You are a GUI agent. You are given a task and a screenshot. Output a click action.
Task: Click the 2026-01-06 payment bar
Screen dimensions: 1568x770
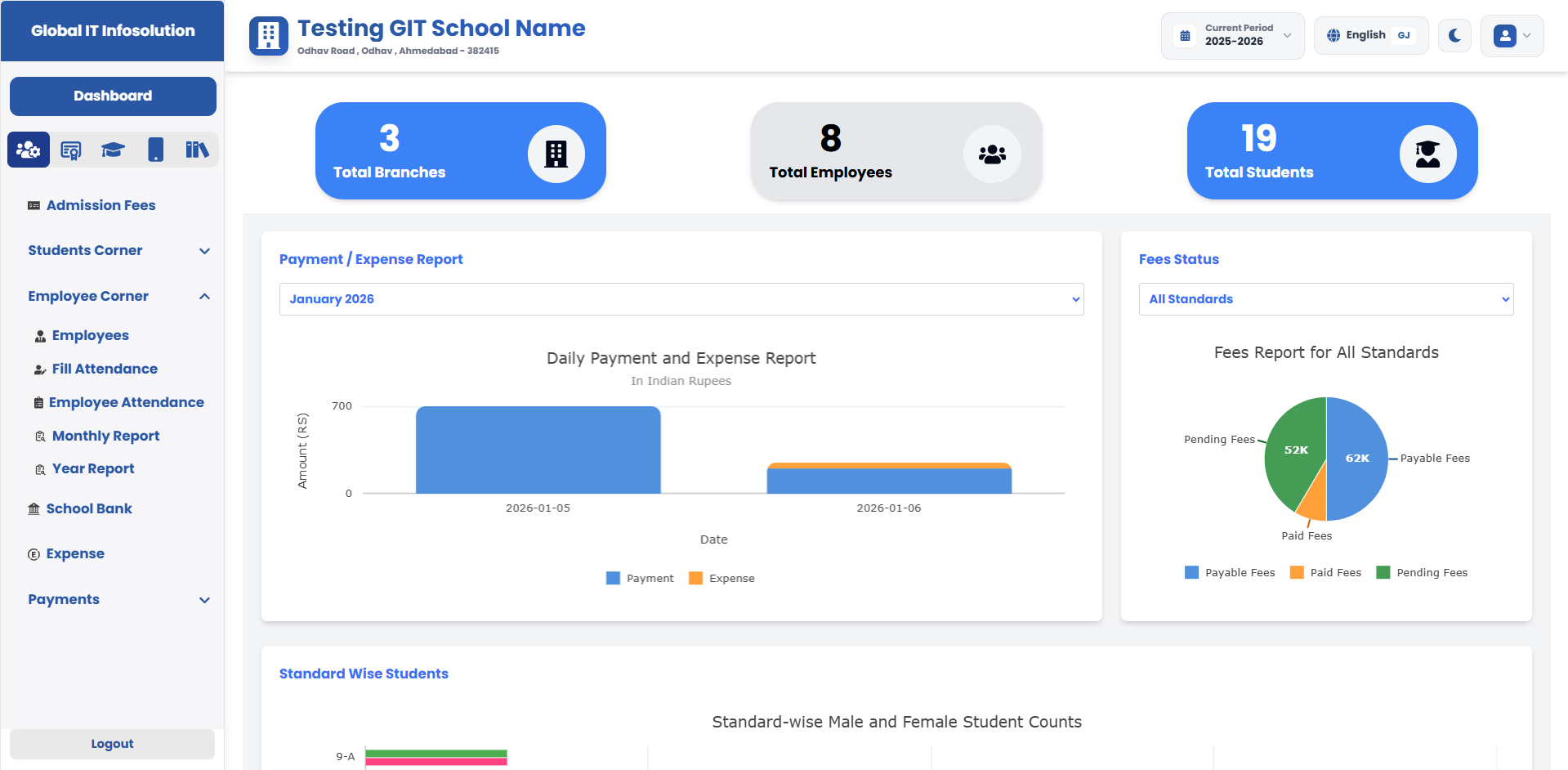889,481
